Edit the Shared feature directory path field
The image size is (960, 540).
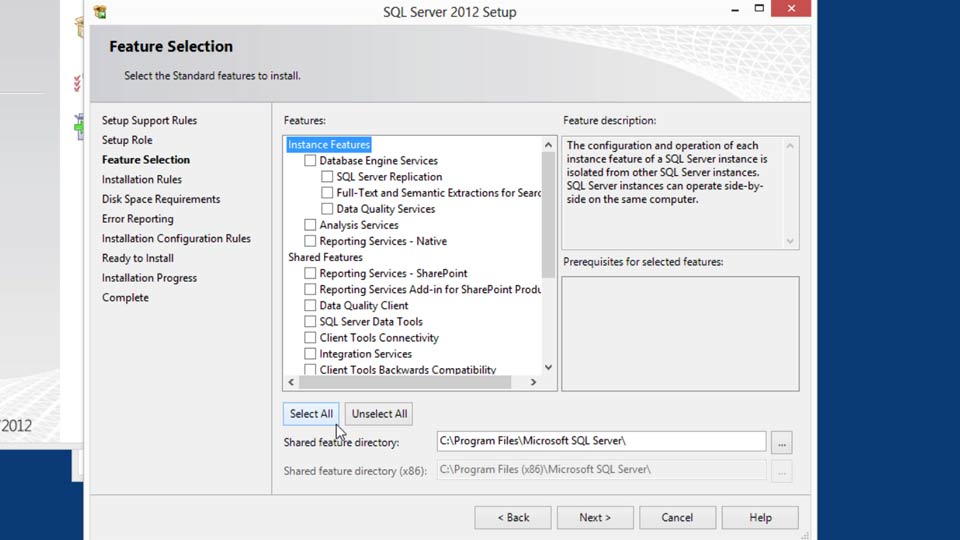(x=601, y=441)
